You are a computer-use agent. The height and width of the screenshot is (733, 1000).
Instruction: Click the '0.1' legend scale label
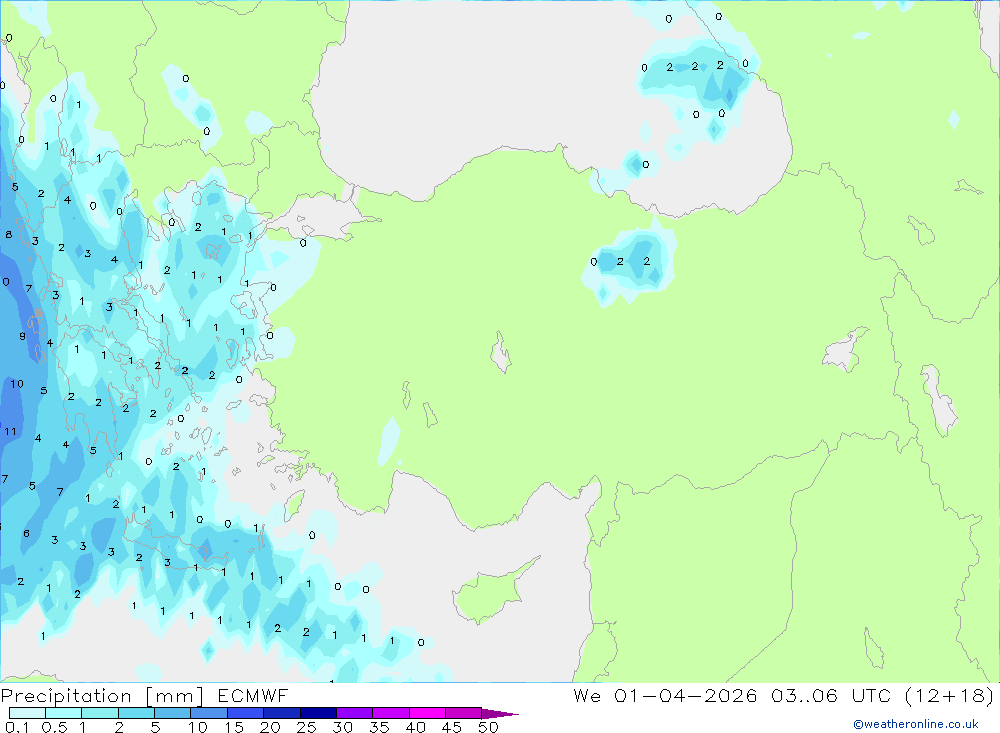(x=17, y=727)
